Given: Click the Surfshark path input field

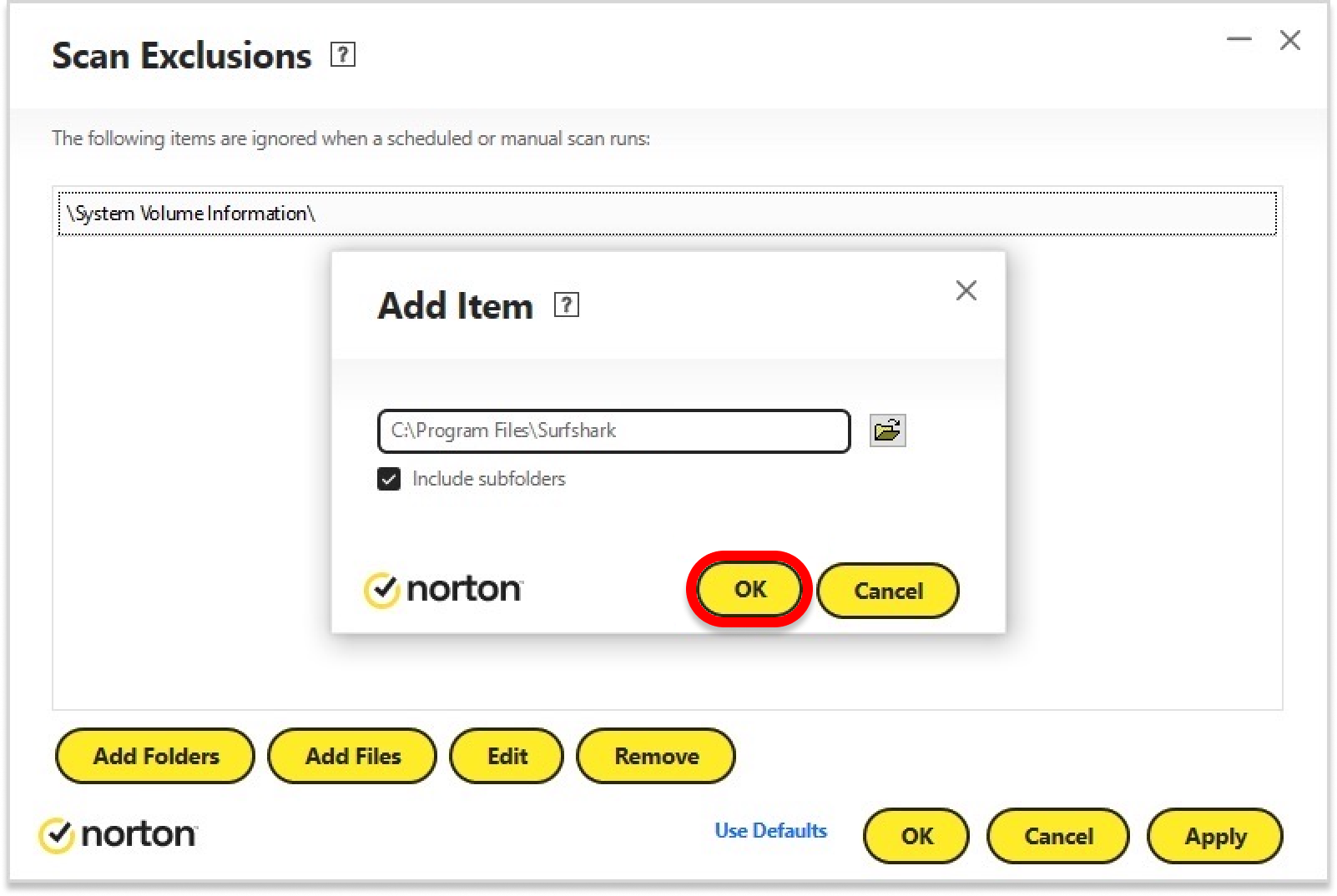Looking at the screenshot, I should click(x=613, y=430).
